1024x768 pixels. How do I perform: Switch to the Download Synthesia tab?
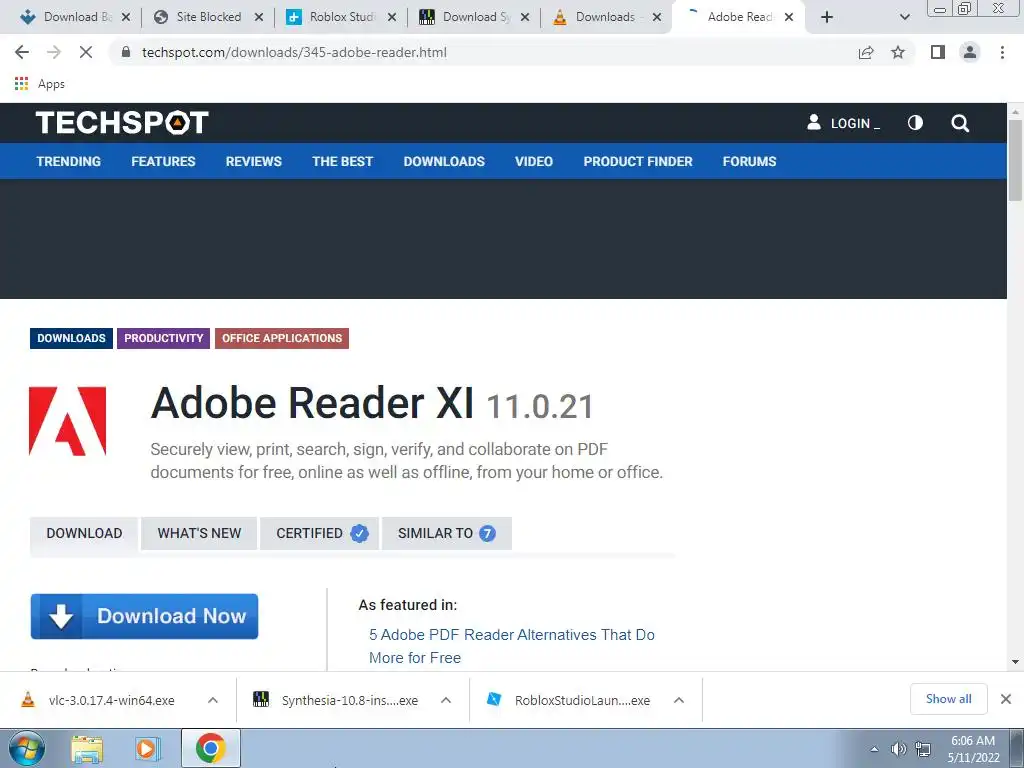pyautogui.click(x=474, y=17)
